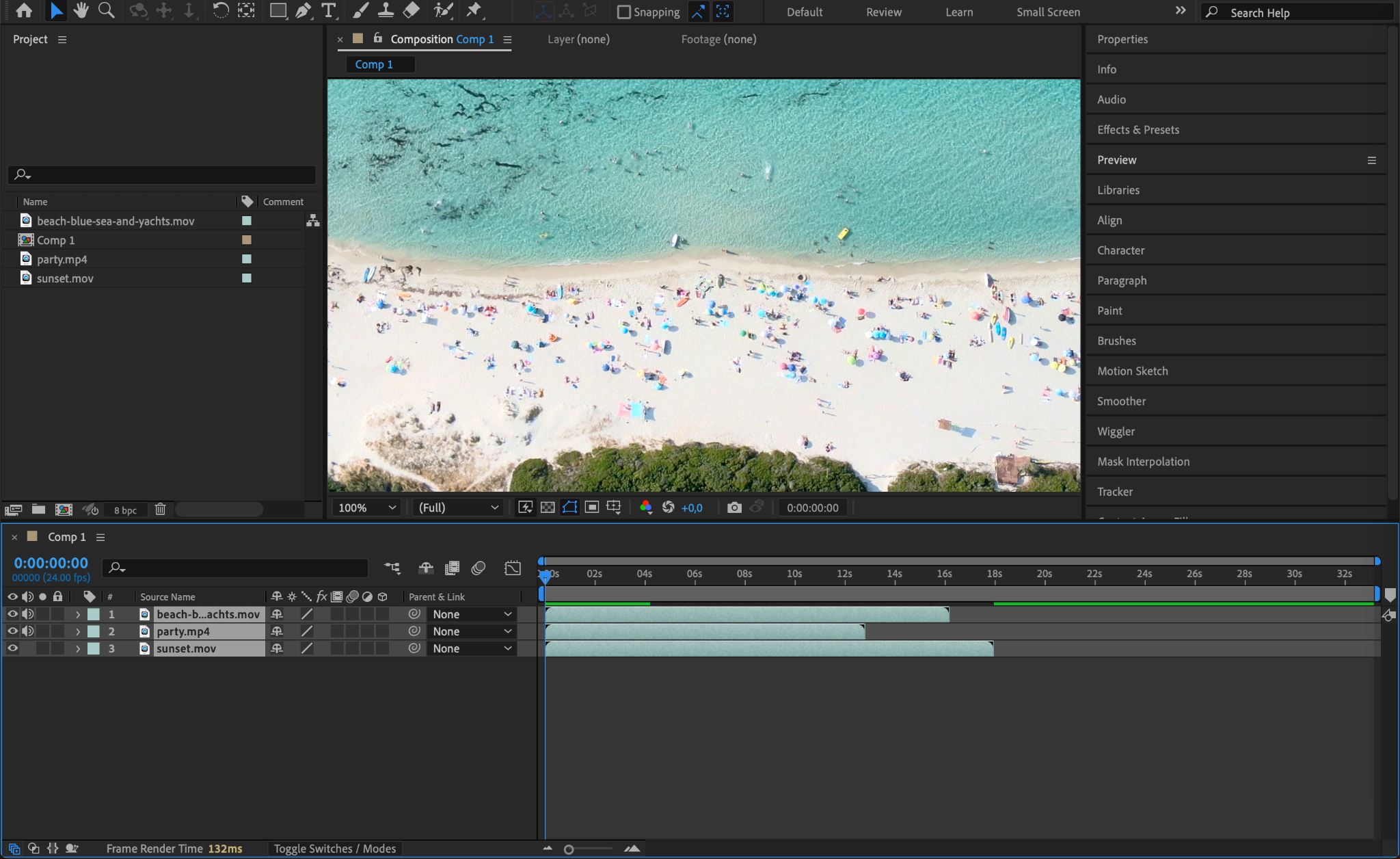The image size is (1400, 859).
Task: Click the 8 bpc color depth button
Action: click(125, 510)
